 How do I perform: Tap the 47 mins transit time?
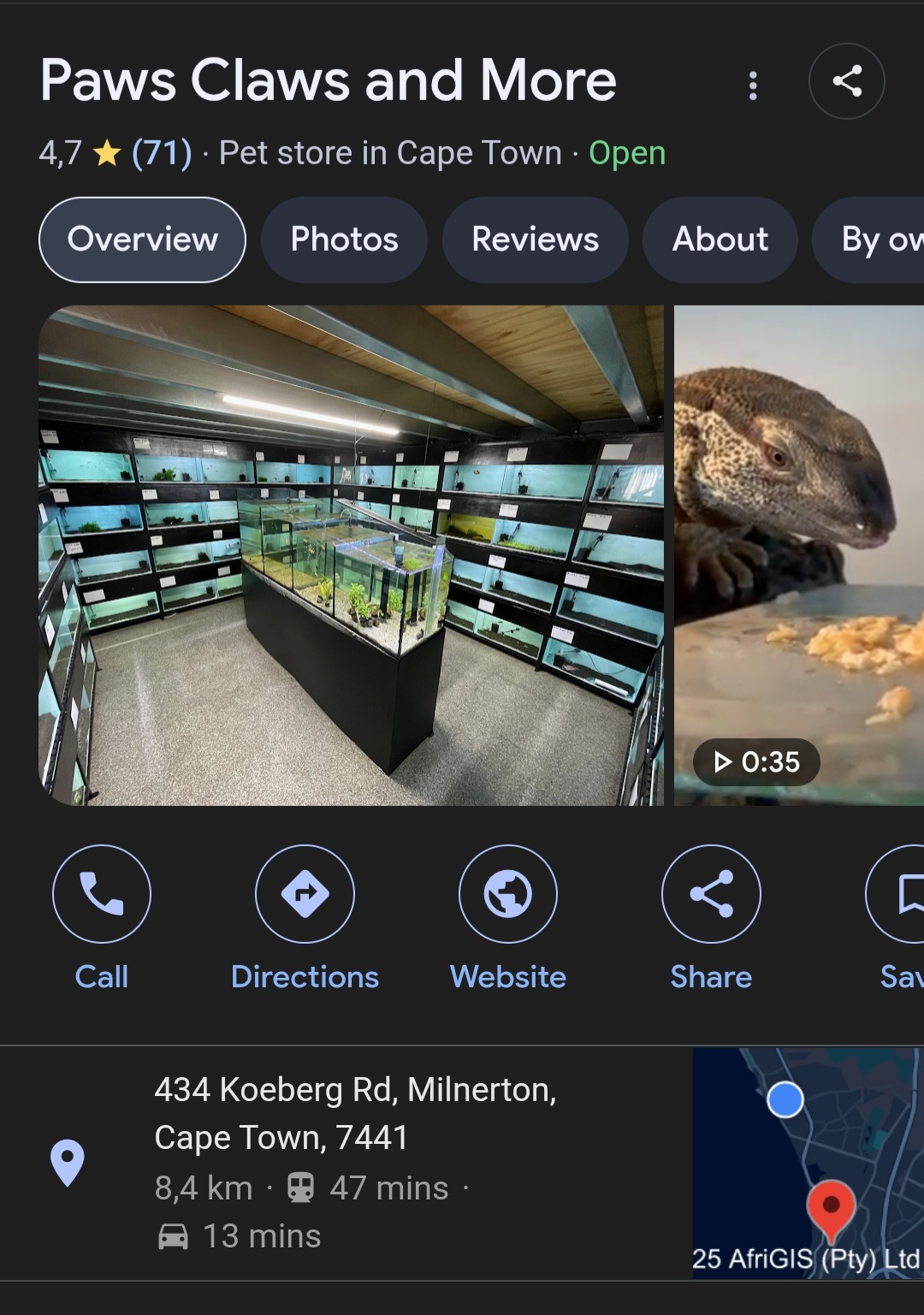point(389,1188)
